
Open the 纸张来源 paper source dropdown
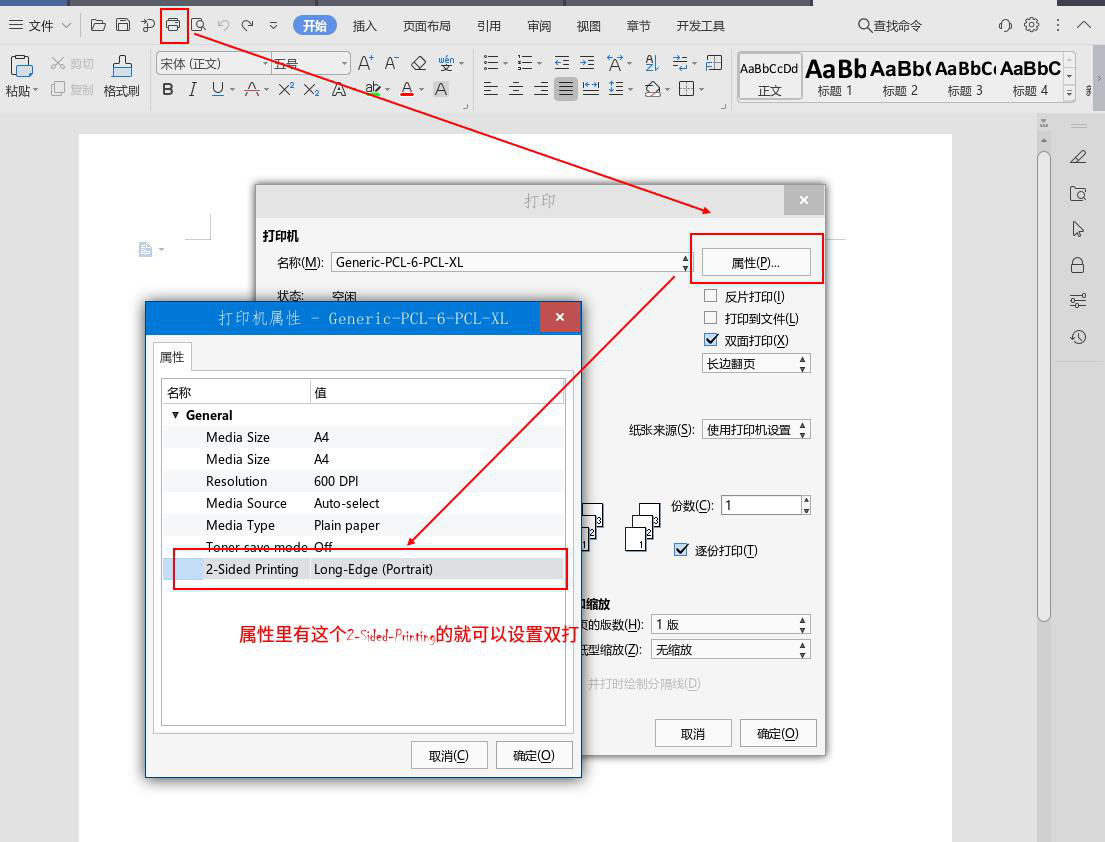click(756, 430)
